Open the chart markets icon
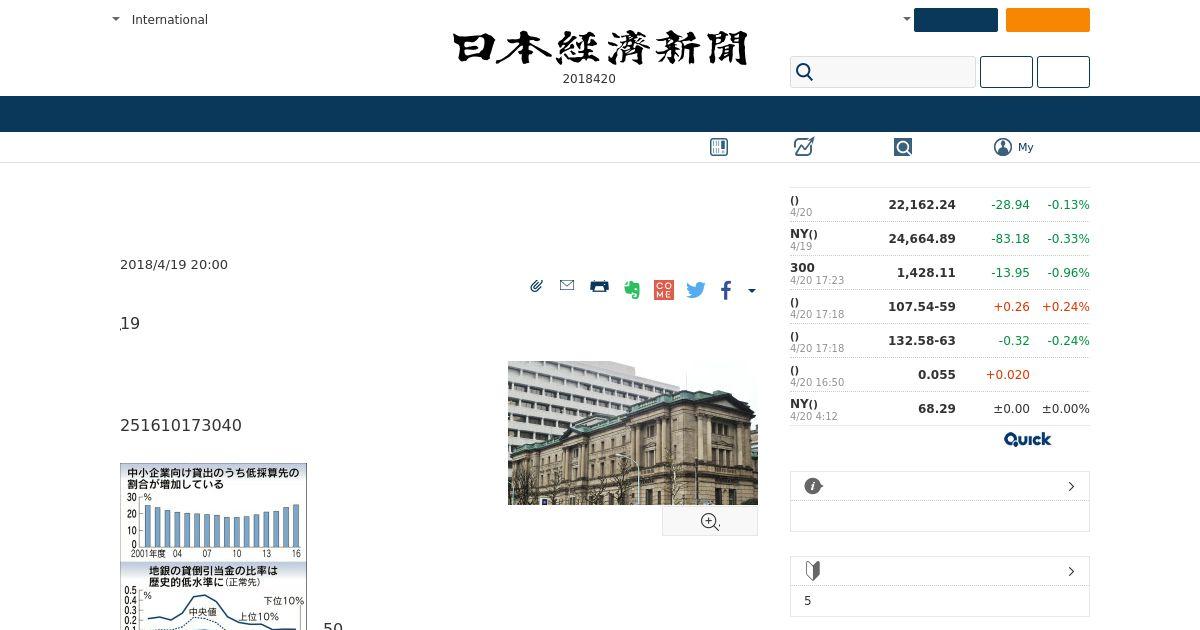The height and width of the screenshot is (630, 1200). (x=804, y=147)
